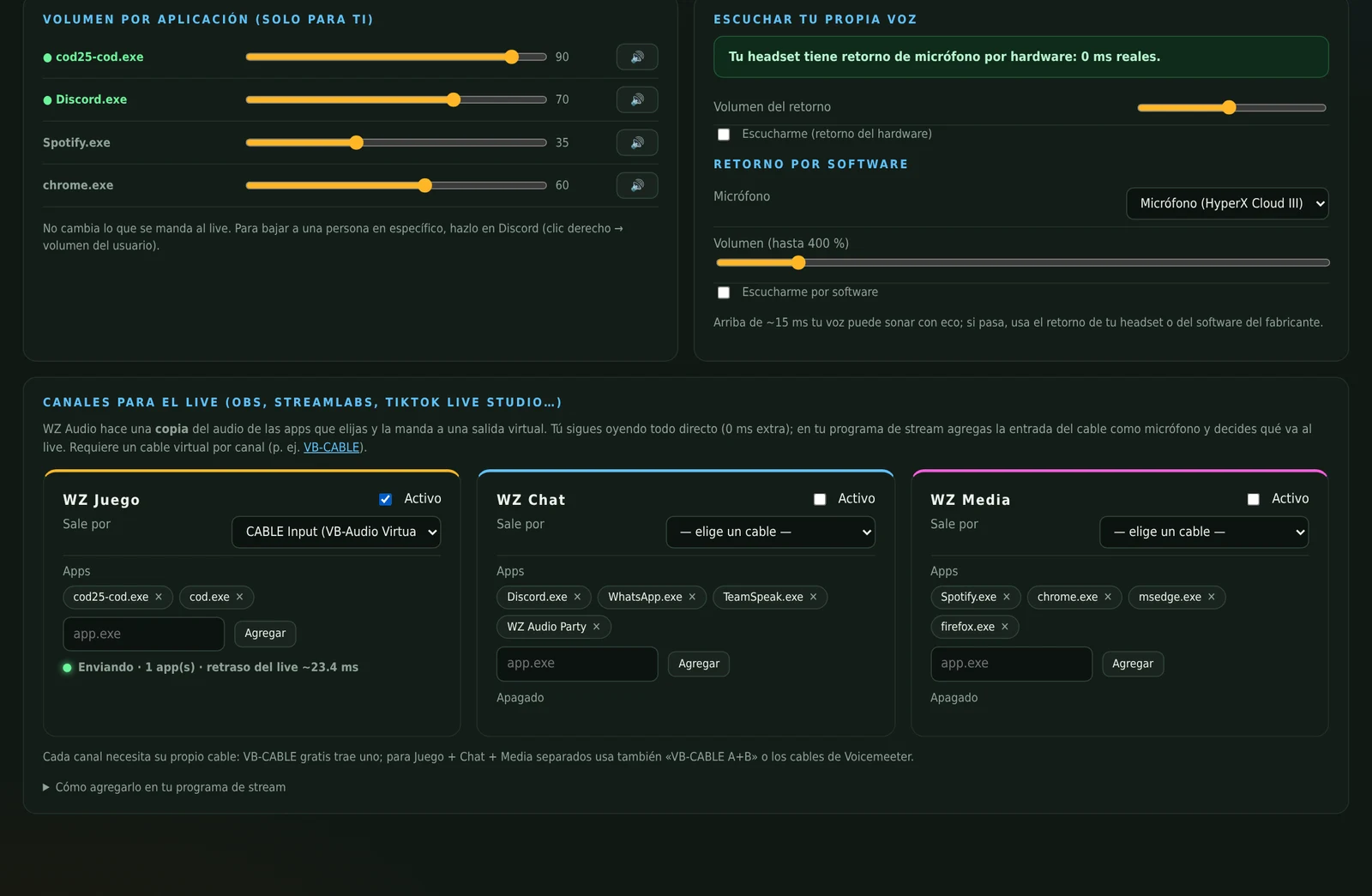Uncheck Activo for WZ Juego channel
Viewport: 1372px width, 896px height.
coord(386,499)
